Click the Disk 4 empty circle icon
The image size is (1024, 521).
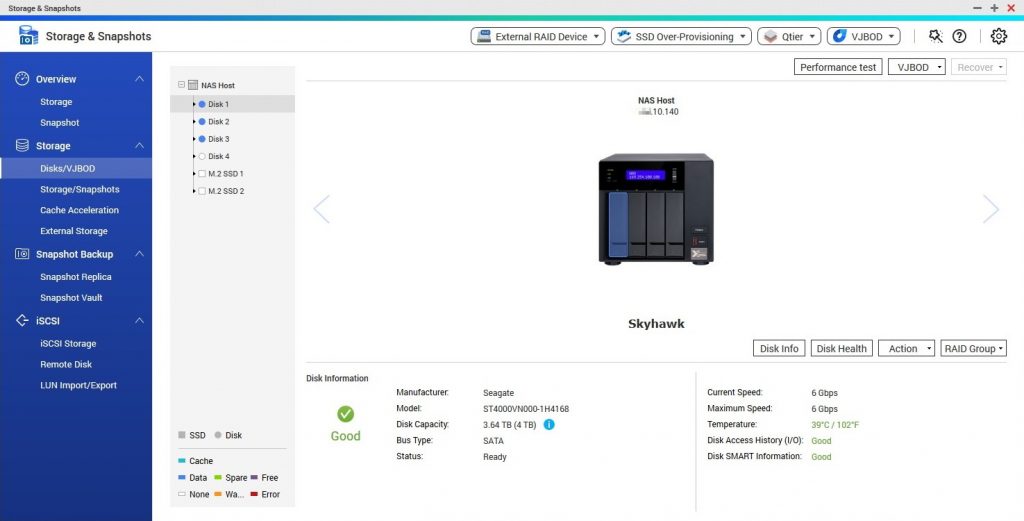[202, 156]
